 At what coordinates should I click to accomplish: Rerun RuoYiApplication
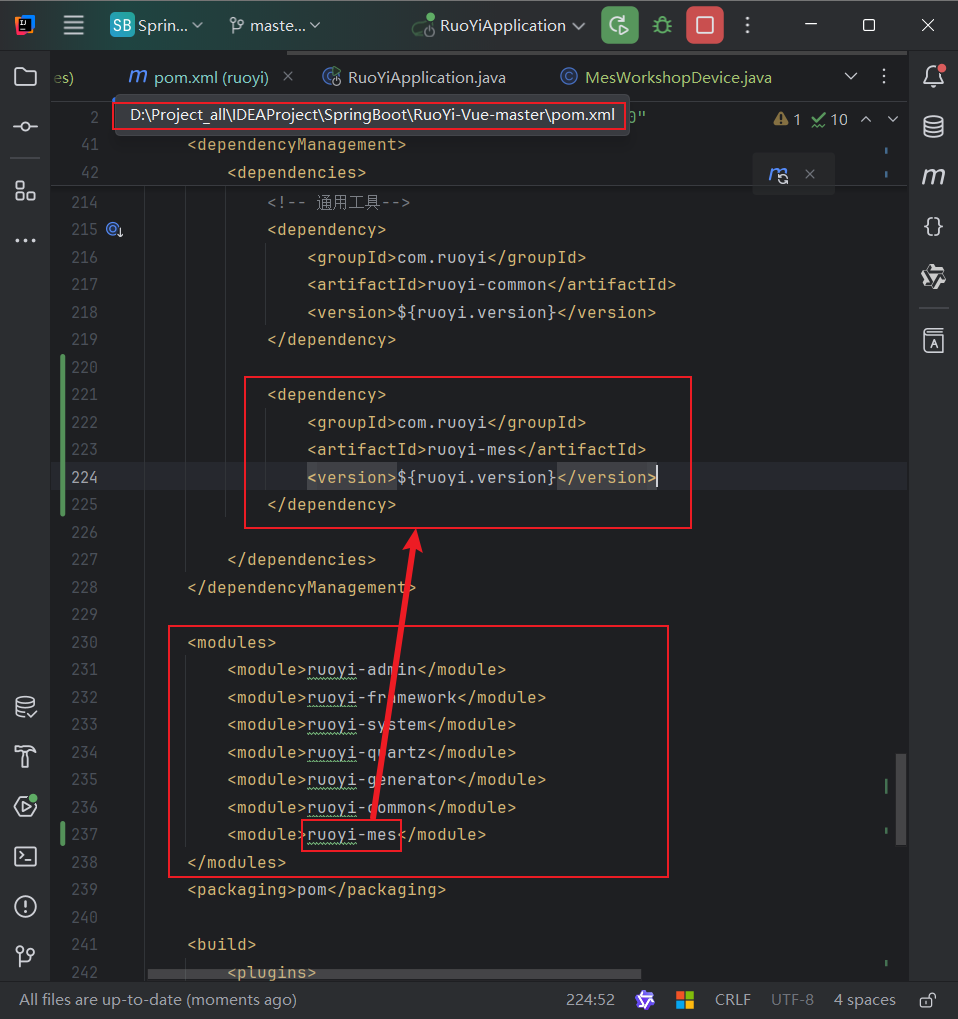point(619,25)
